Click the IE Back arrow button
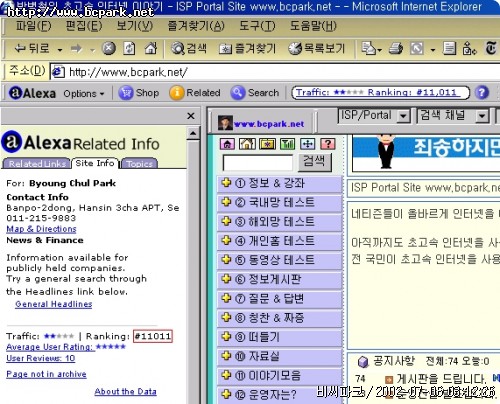The width and height of the screenshot is (500, 404). click(32, 49)
